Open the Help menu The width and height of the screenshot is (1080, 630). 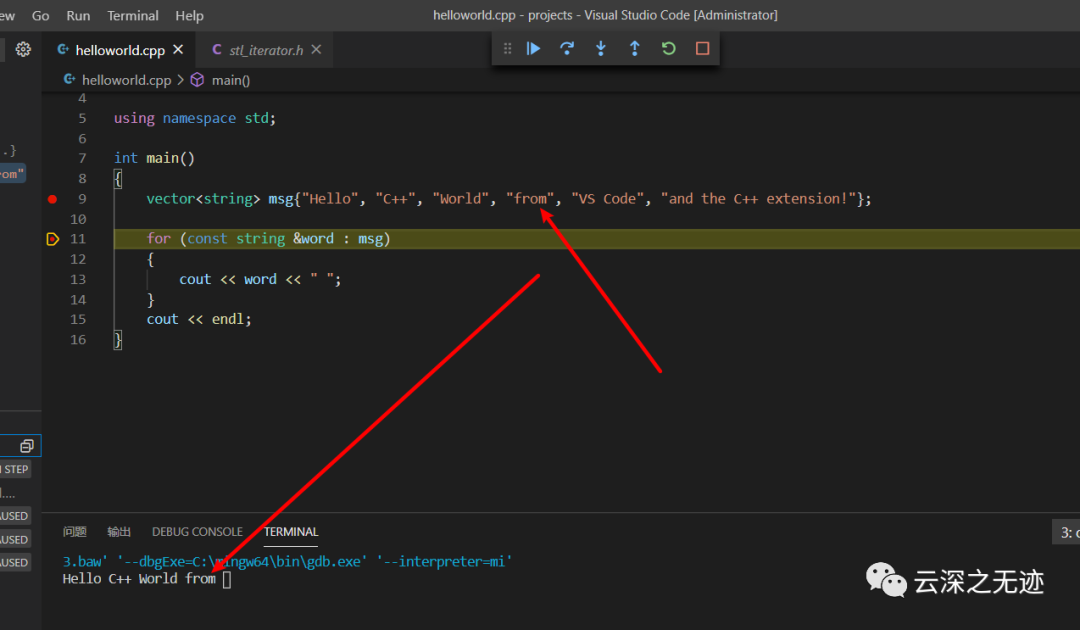pyautogui.click(x=189, y=15)
